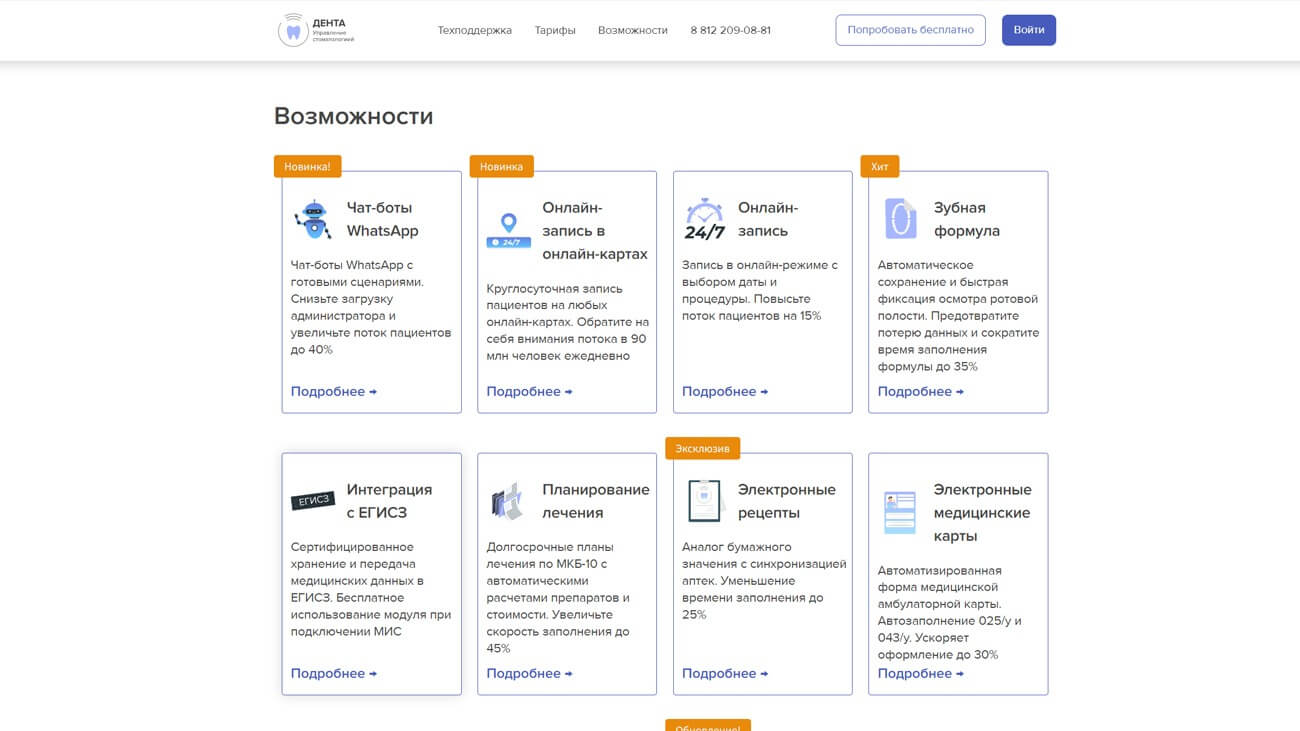The height and width of the screenshot is (731, 1300).
Task: Click the Планирование лечения icon
Action: tap(508, 501)
